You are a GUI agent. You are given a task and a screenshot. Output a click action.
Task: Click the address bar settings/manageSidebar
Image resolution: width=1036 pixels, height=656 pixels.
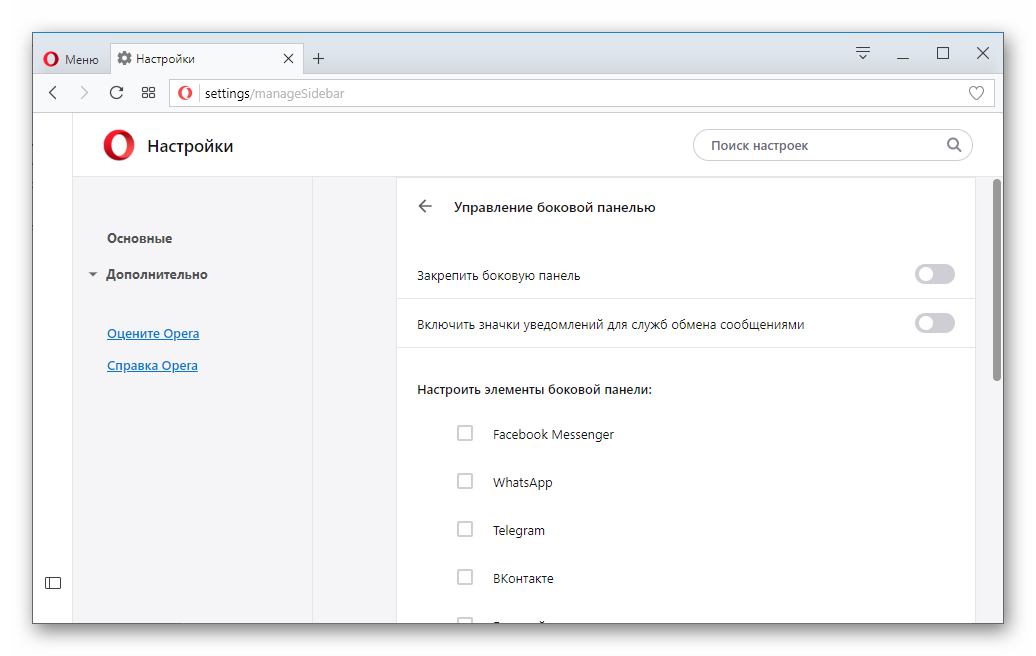coord(581,93)
